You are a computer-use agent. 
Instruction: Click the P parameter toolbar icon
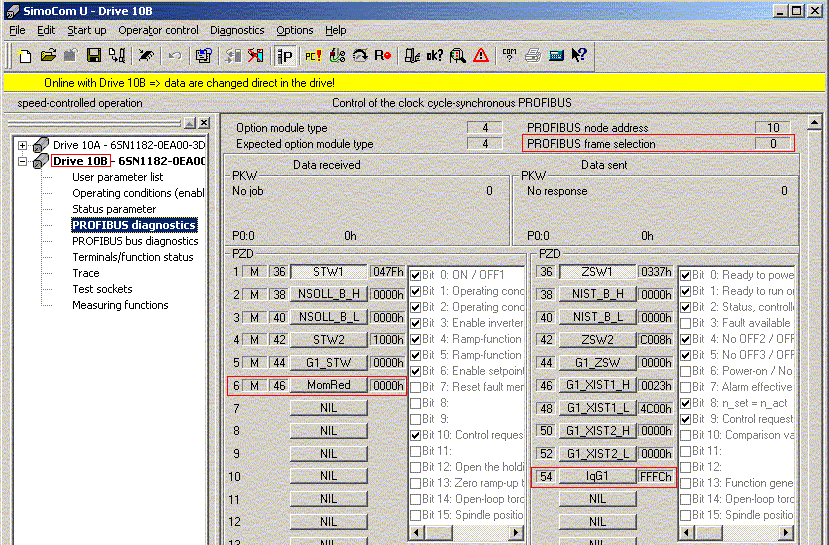coord(285,56)
